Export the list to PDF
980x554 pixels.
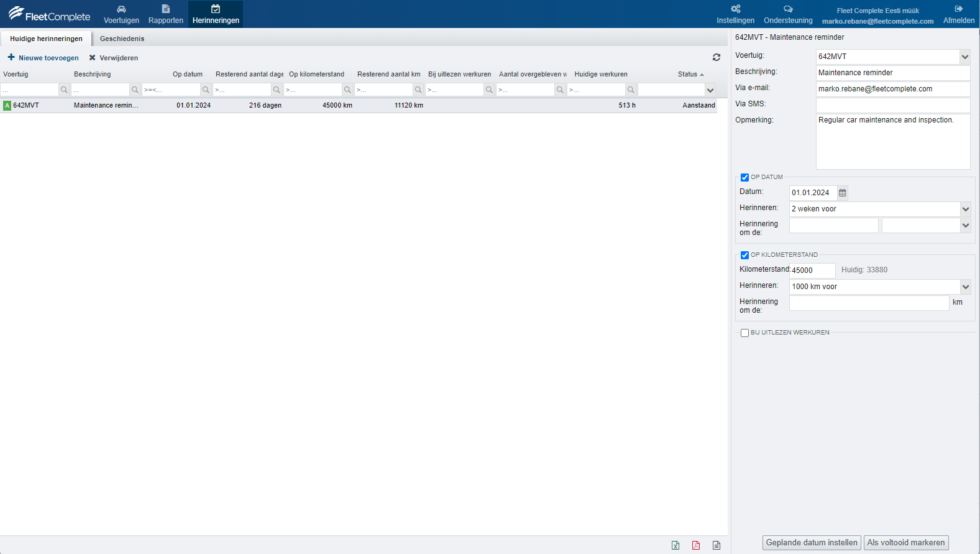(x=696, y=545)
